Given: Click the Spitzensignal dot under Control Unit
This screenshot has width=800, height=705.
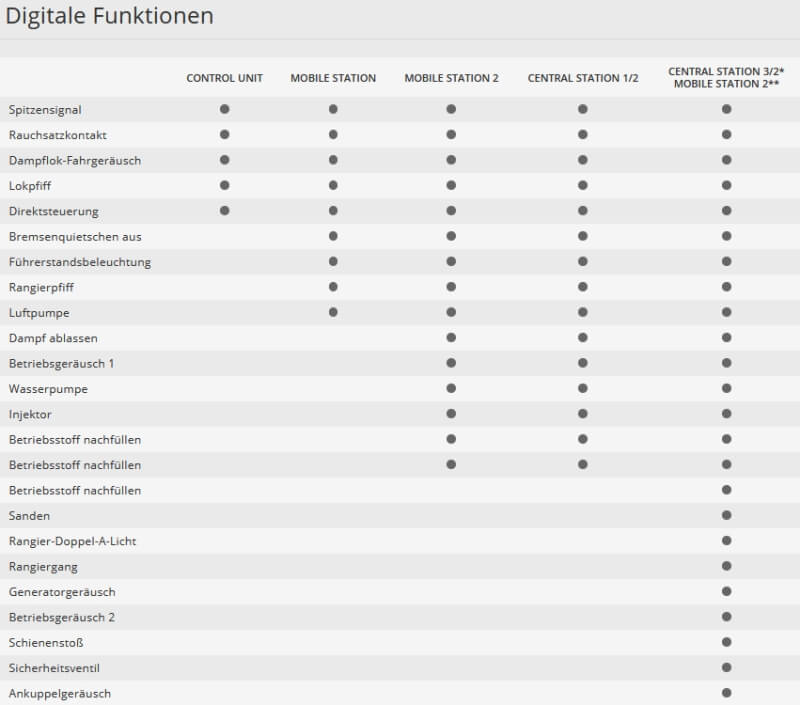Looking at the screenshot, I should [x=224, y=109].
